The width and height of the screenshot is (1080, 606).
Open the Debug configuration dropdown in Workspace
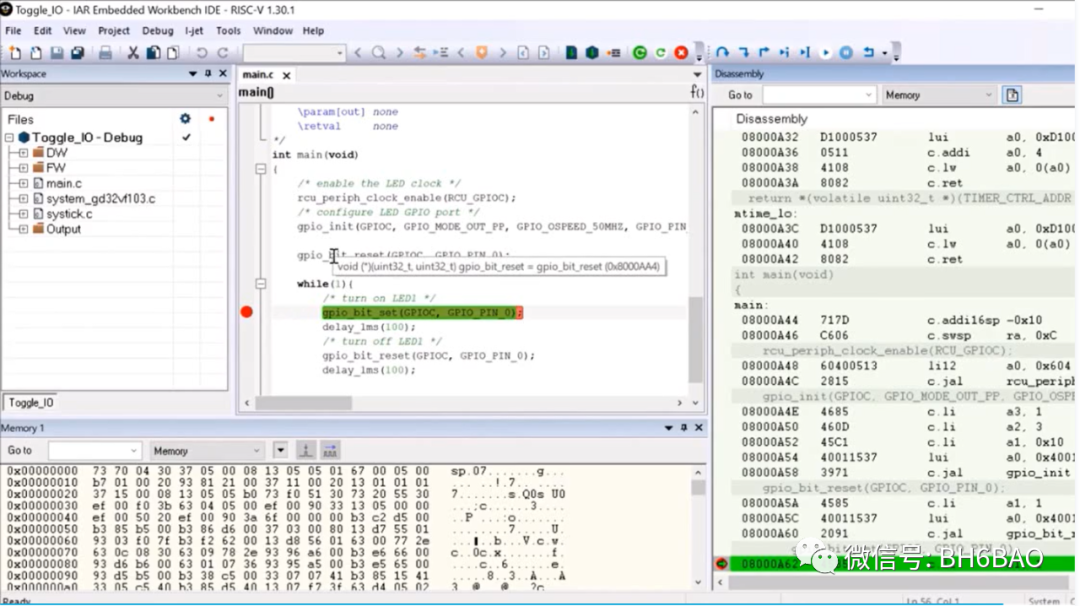tap(114, 96)
